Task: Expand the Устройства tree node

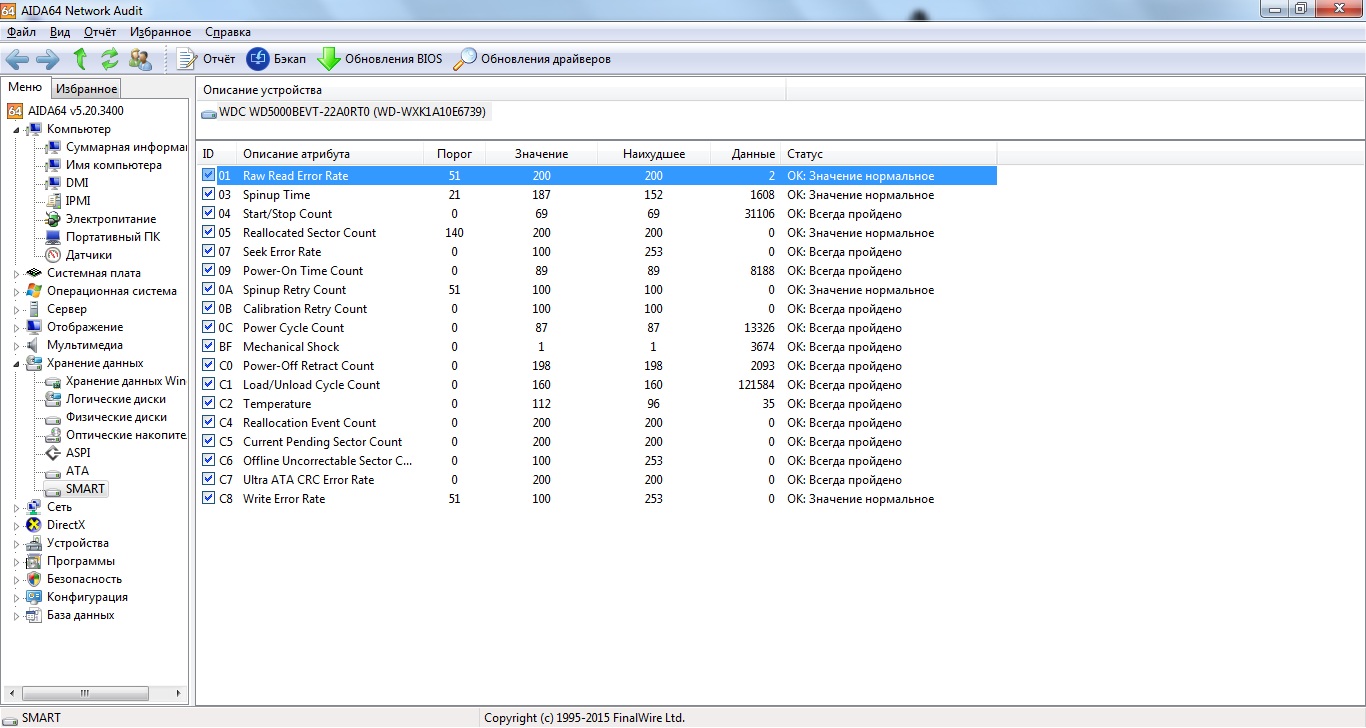Action: (x=16, y=543)
